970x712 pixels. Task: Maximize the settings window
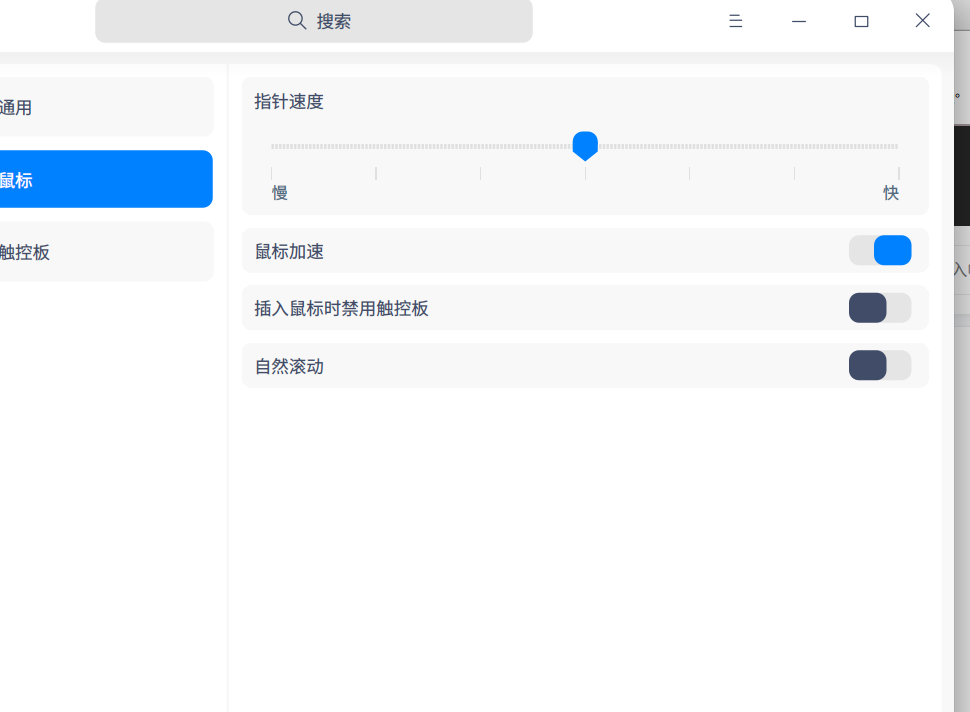(861, 20)
